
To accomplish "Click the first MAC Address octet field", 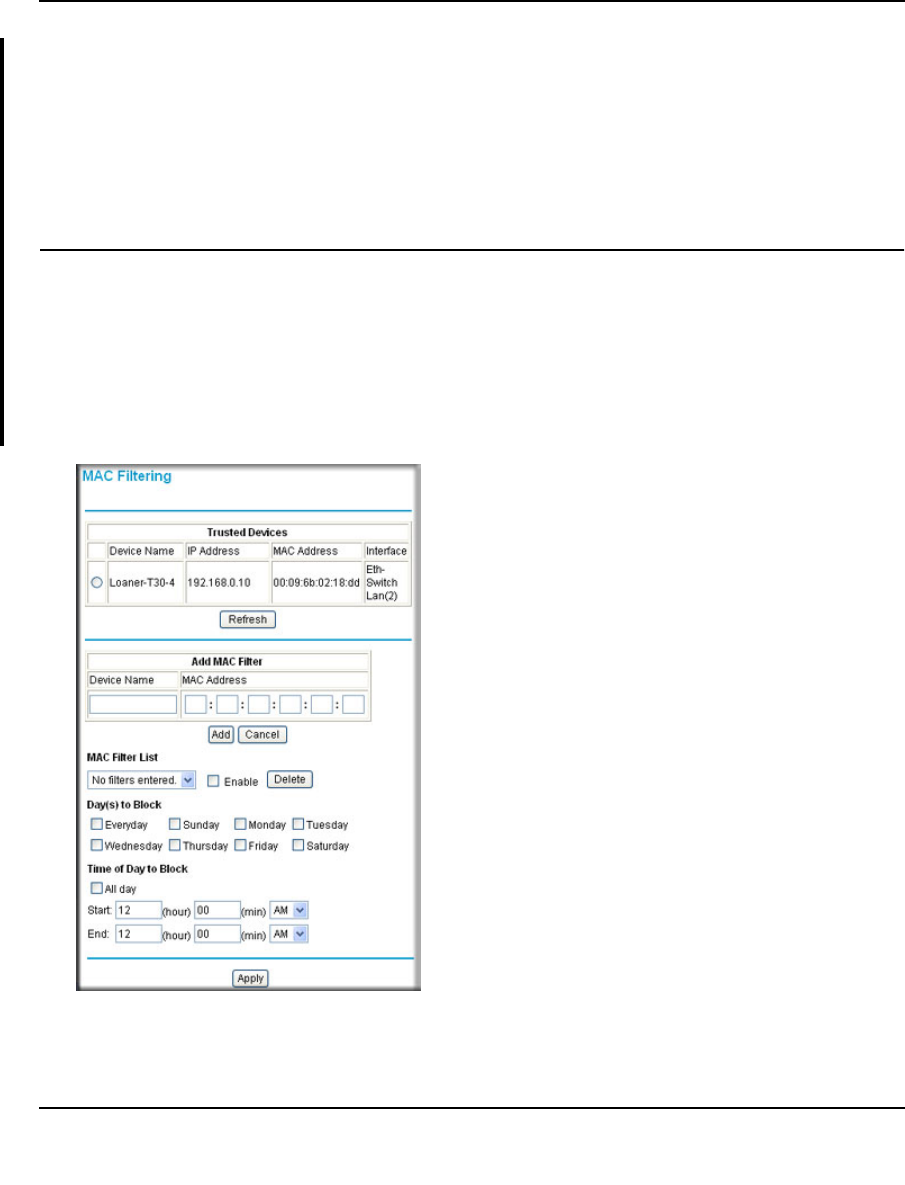I will point(196,704).
